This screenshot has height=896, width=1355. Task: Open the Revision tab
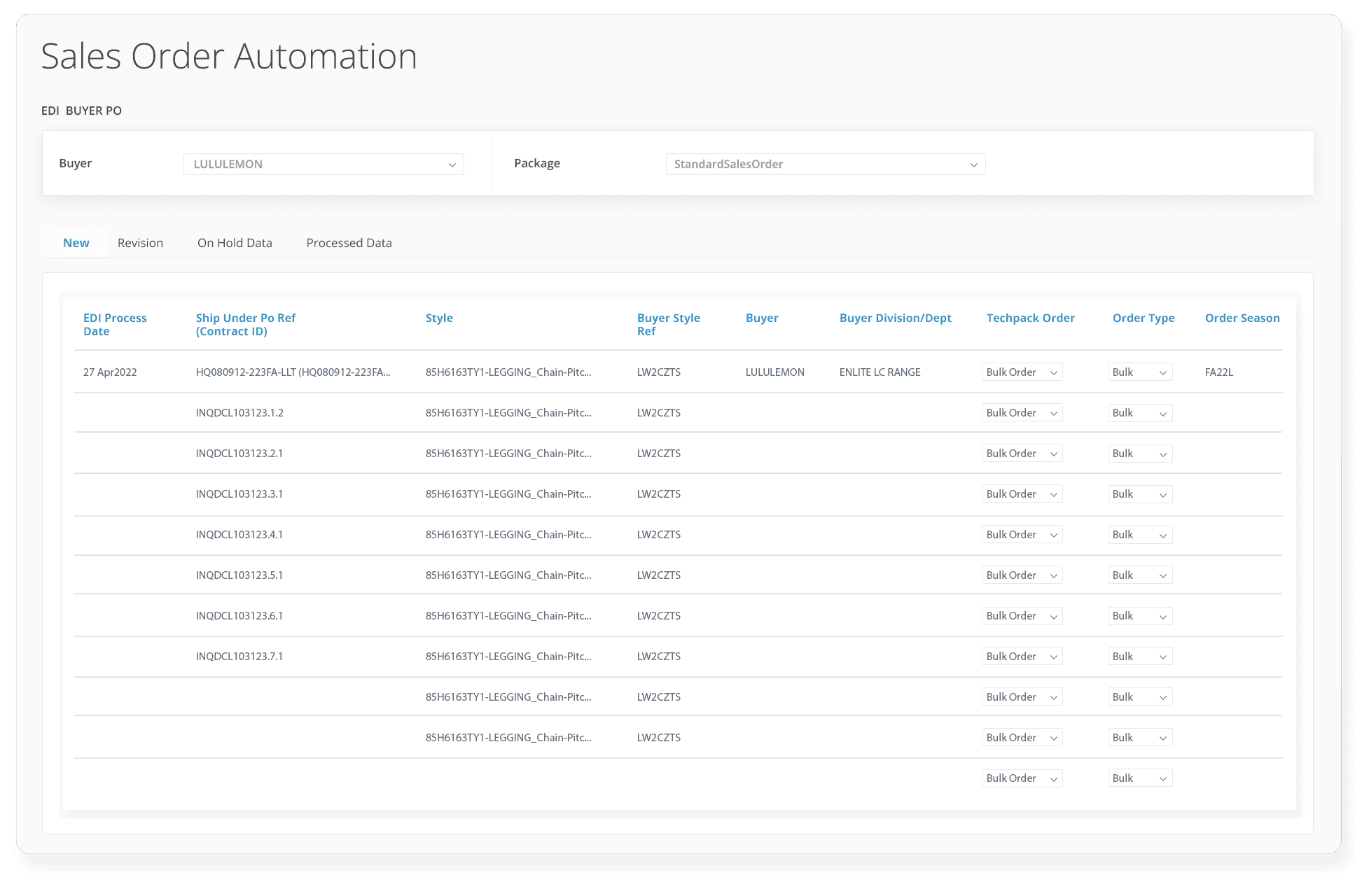(139, 242)
